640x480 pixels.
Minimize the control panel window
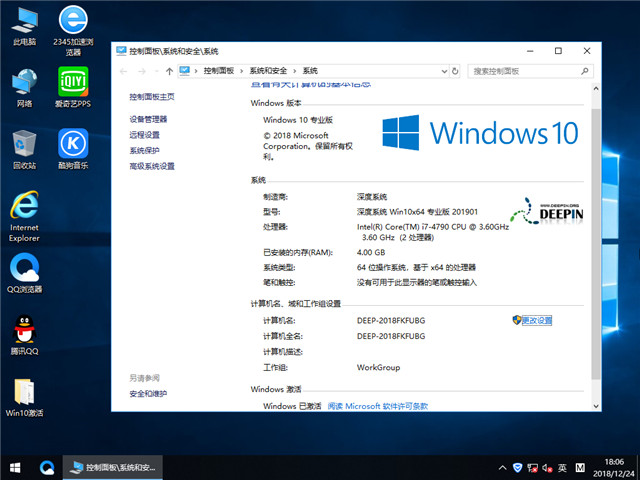click(x=530, y=51)
